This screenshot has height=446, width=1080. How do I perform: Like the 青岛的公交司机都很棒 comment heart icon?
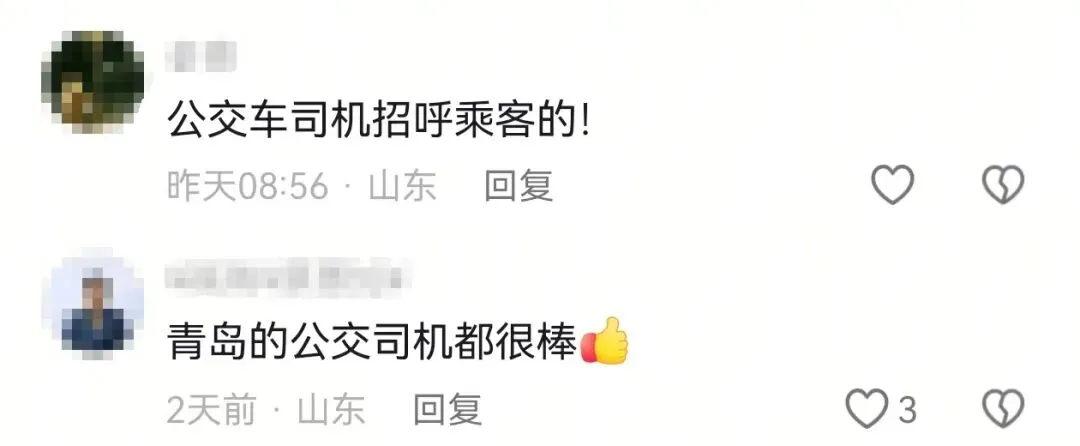[867, 409]
